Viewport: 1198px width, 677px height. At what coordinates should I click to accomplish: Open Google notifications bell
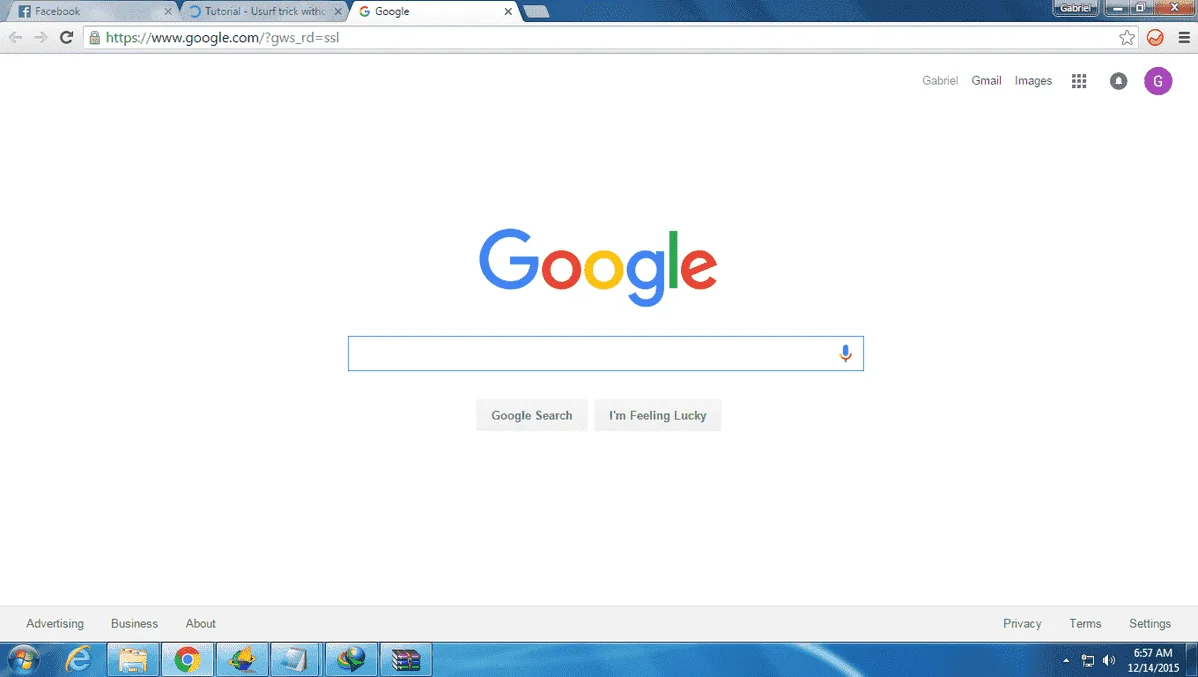tap(1119, 81)
